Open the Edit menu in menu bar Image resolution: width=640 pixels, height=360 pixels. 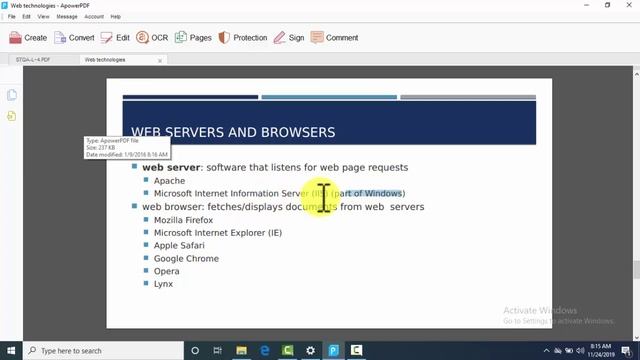pyautogui.click(x=26, y=17)
